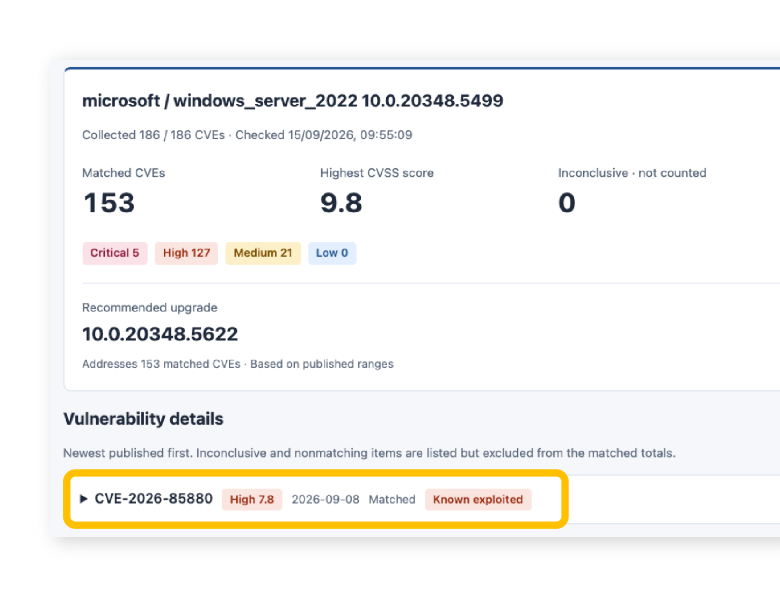Screen dimensions: 780x600
Task: Click the Recommended upgrade label
Action: tap(150, 308)
